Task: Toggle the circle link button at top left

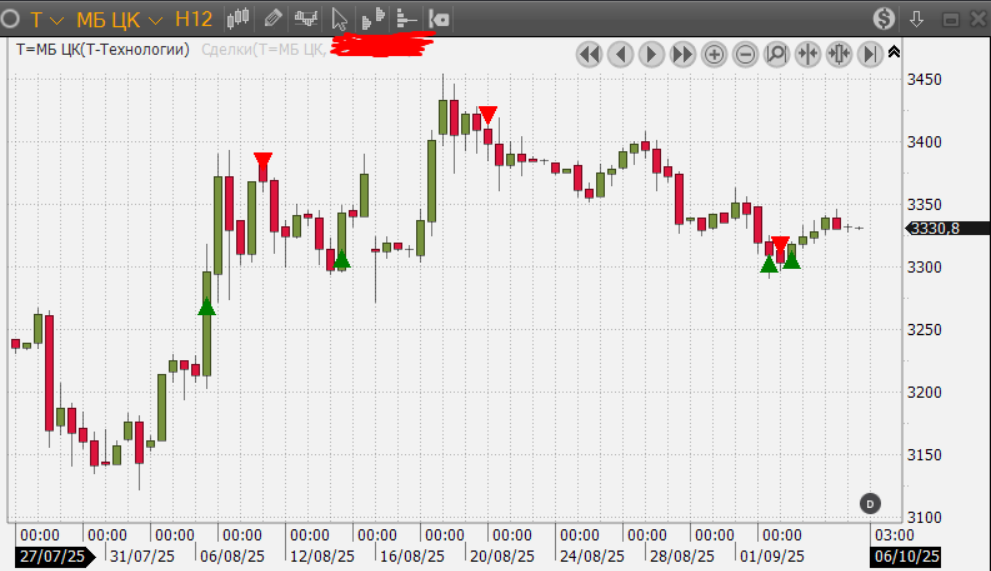Action: [x=12, y=18]
